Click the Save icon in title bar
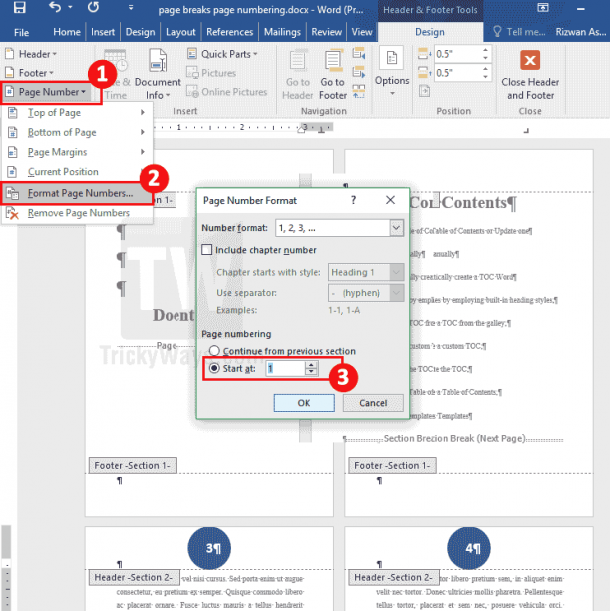Screen dimensions: 610x611 [19, 7]
